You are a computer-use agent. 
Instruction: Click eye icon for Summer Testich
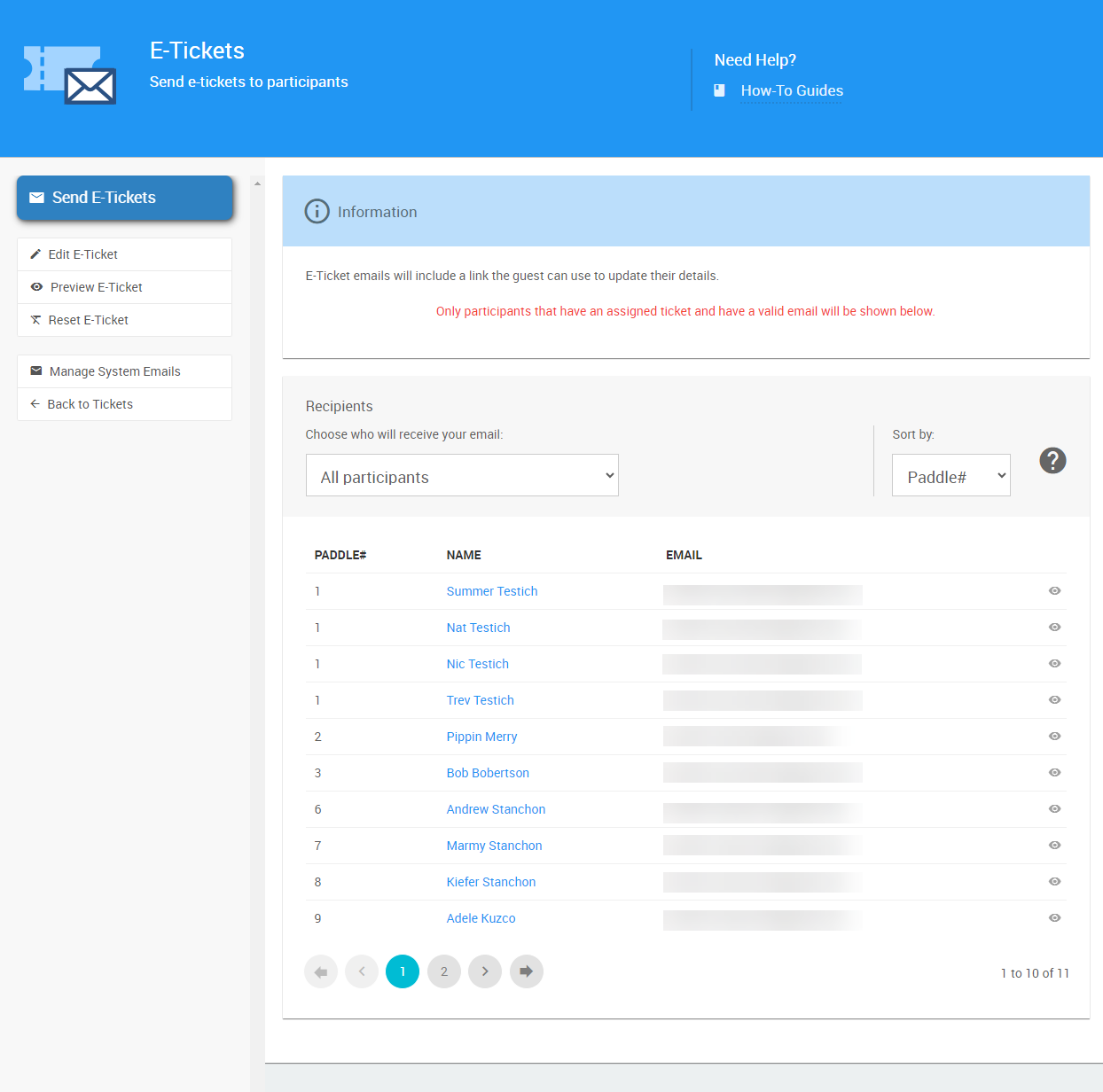click(1054, 591)
